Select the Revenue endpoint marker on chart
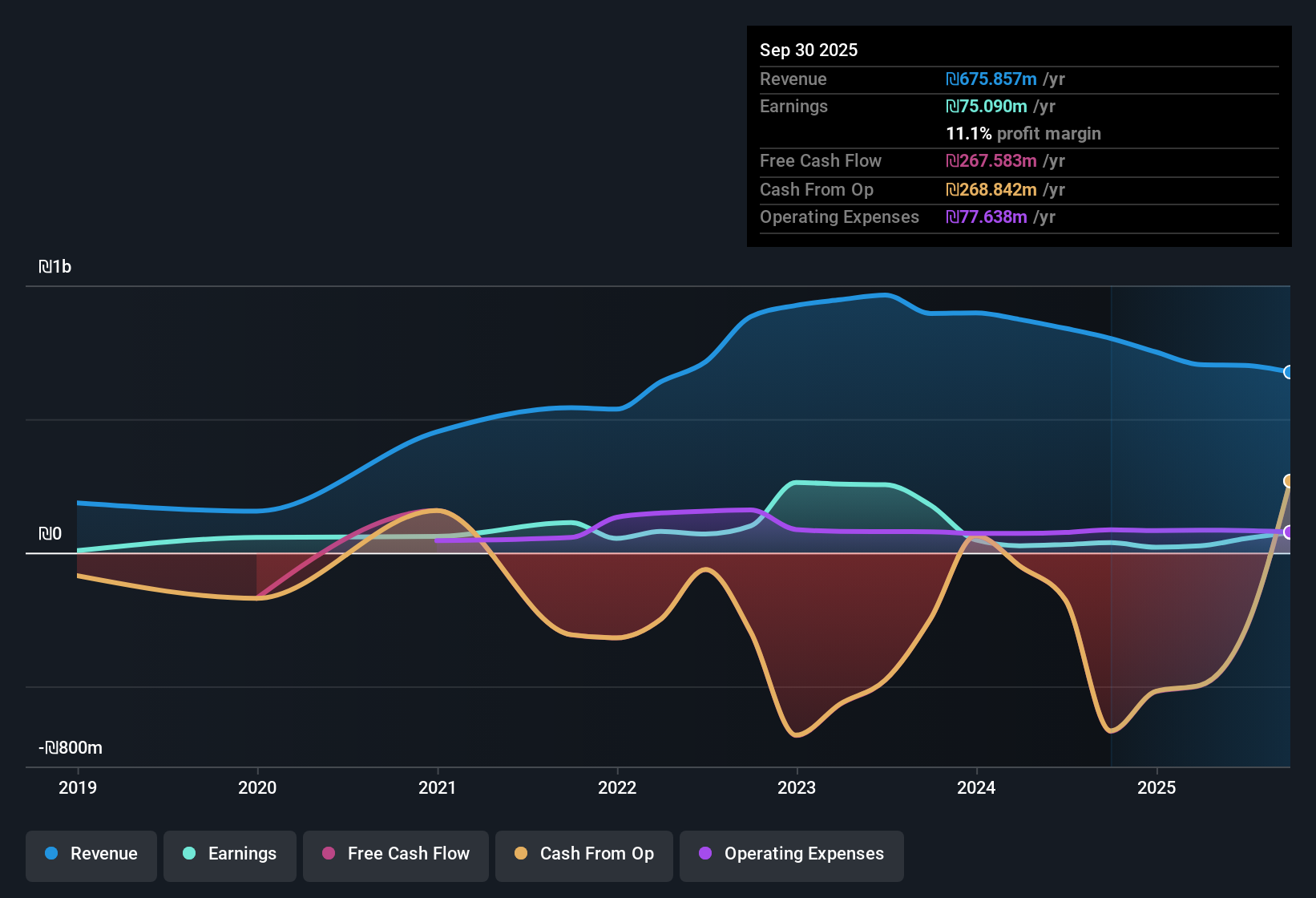 pos(1289,372)
